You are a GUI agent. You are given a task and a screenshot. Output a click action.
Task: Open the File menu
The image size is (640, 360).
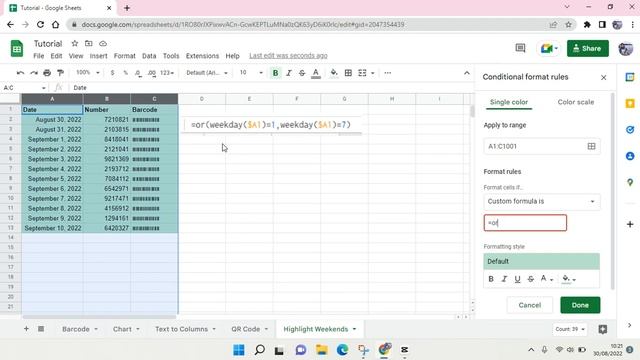39,56
